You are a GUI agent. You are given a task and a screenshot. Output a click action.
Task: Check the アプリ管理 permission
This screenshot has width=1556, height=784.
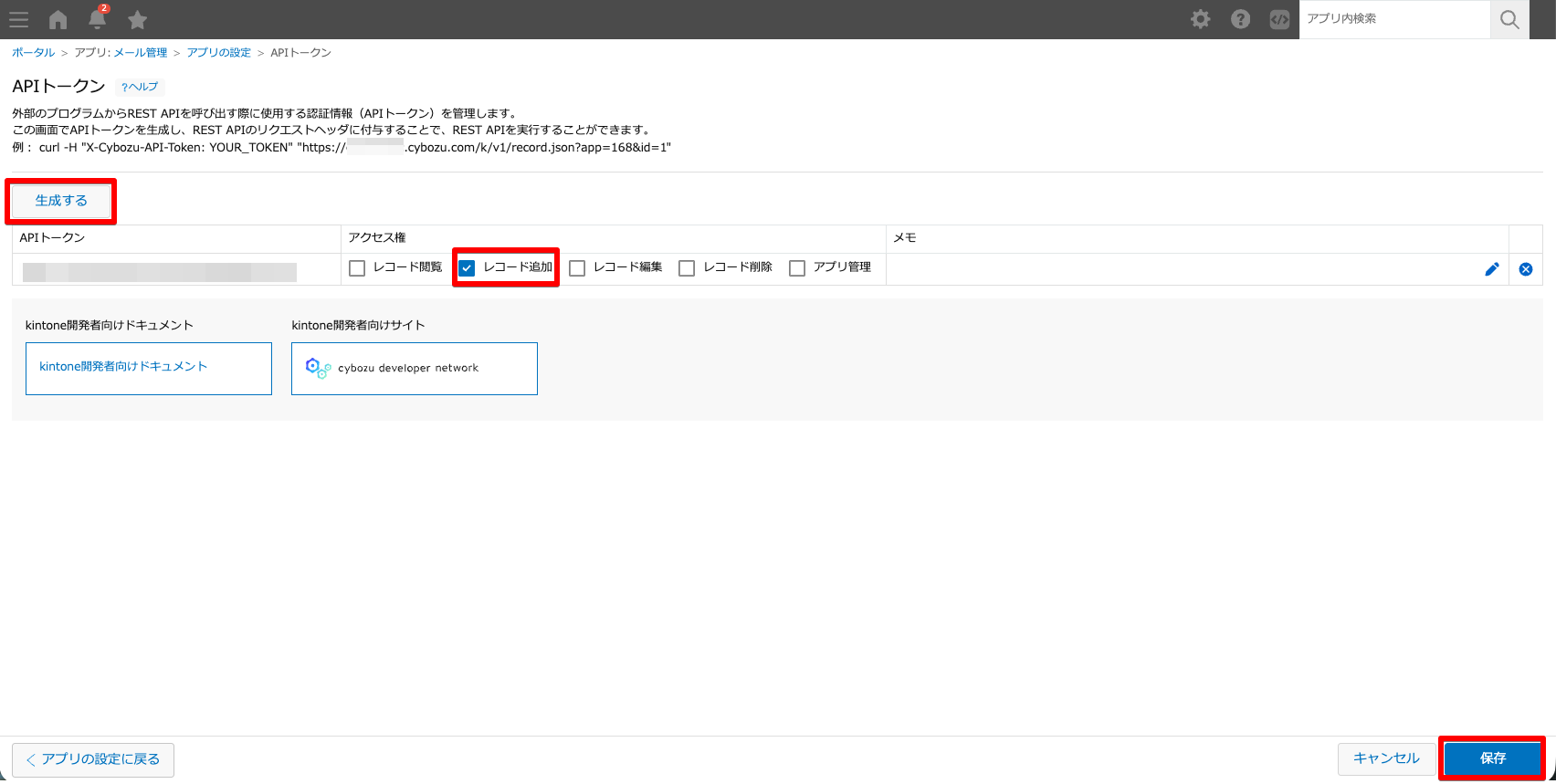[x=797, y=268]
